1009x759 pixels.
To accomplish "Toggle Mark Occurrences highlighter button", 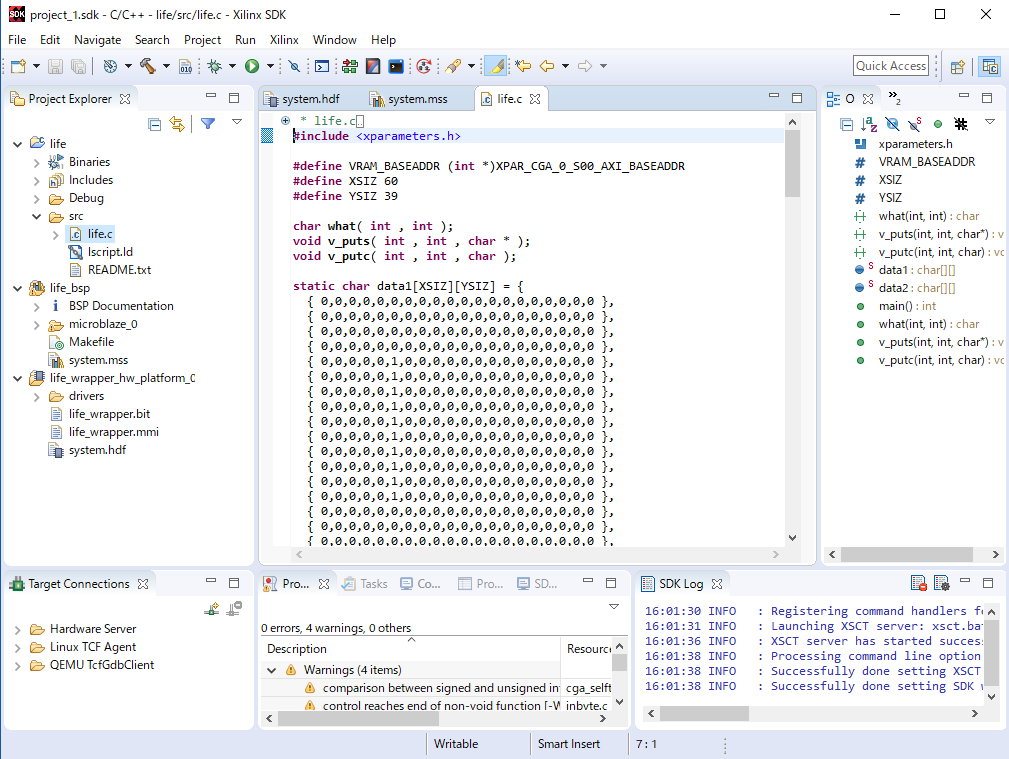I will click(495, 66).
